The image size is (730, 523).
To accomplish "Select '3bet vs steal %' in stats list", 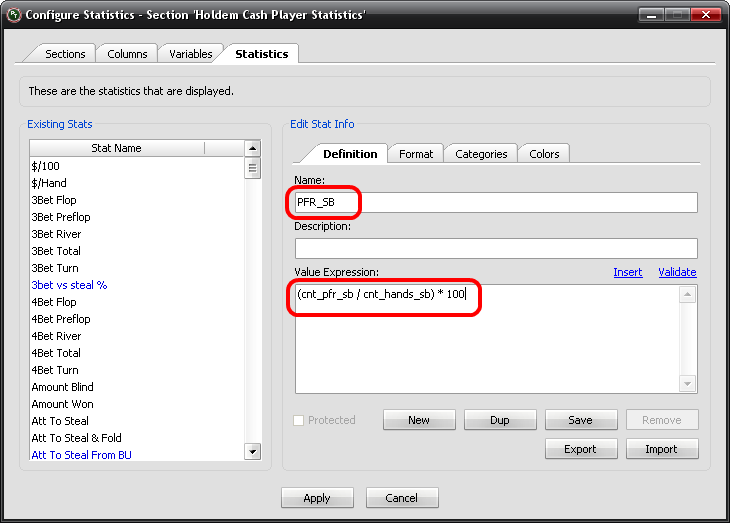I will point(69,285).
